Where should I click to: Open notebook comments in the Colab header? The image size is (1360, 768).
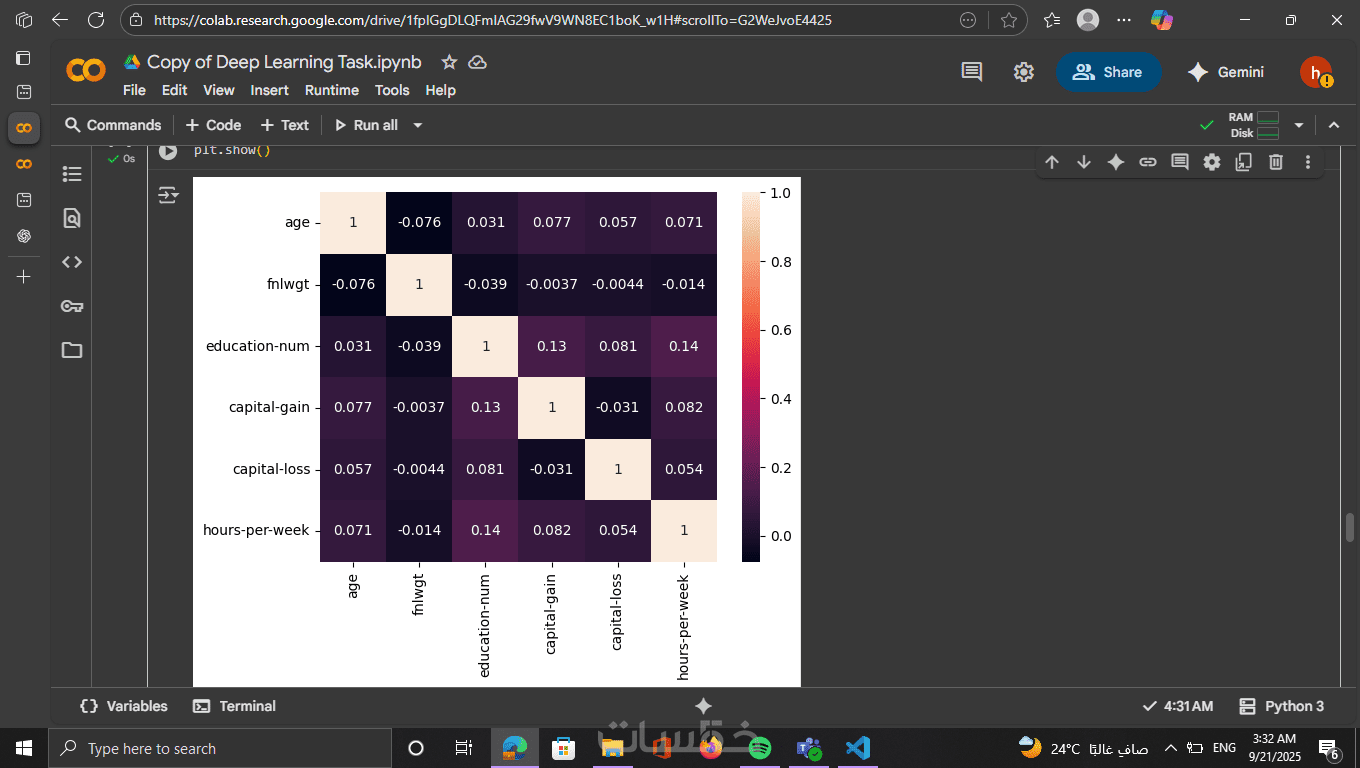pos(972,72)
